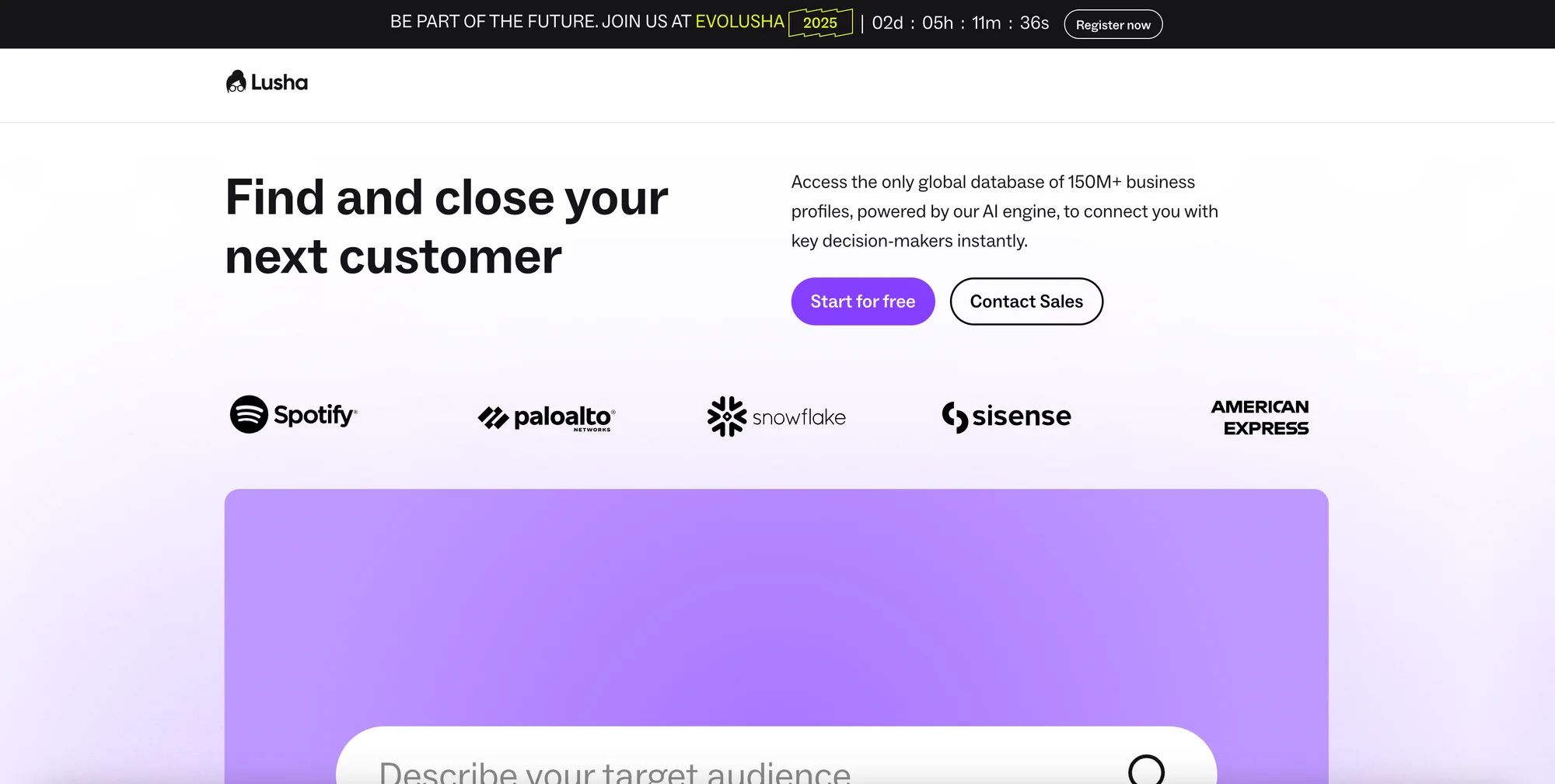The image size is (1555, 784).
Task: Click the countdown seconds value 36s
Action: 1034,23
